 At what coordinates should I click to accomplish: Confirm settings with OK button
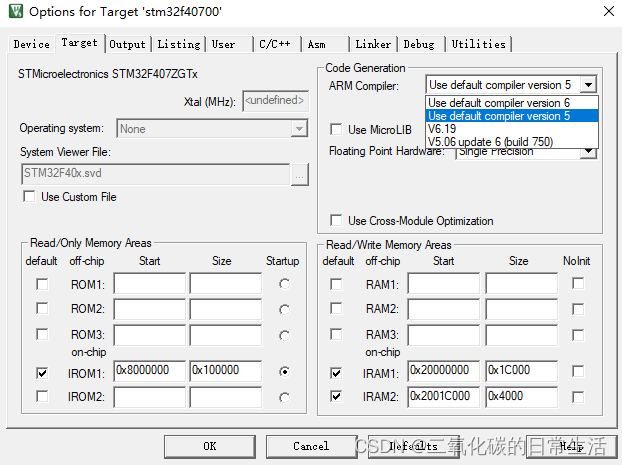(210, 446)
